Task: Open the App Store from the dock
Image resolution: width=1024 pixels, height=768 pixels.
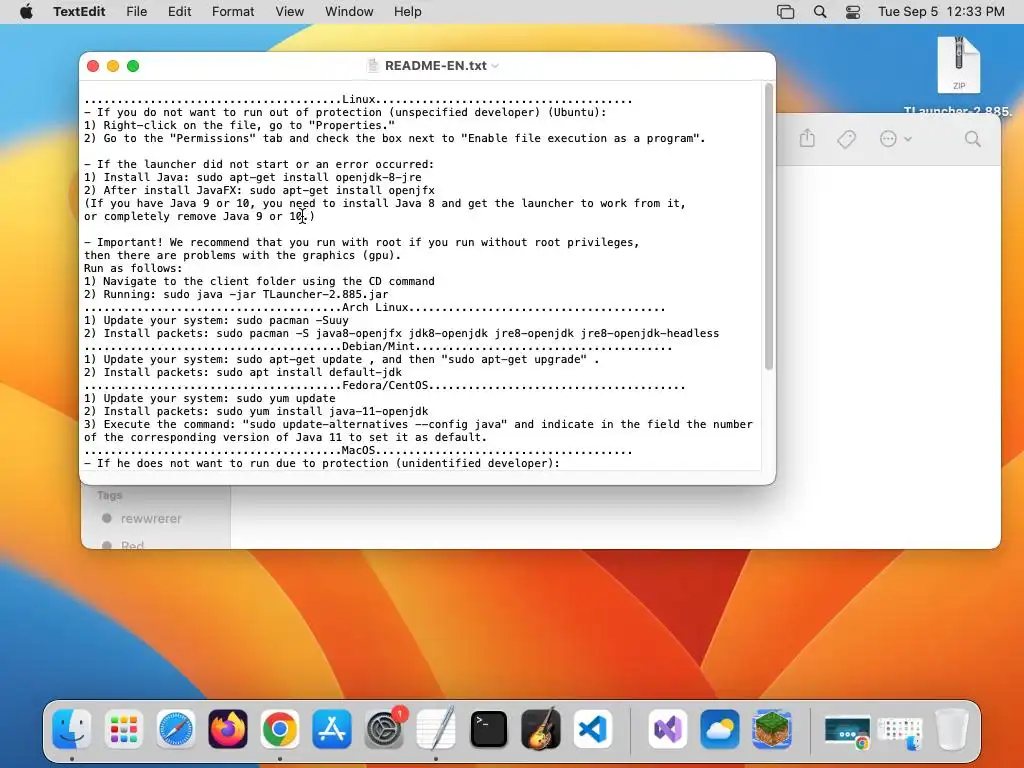Action: [332, 729]
